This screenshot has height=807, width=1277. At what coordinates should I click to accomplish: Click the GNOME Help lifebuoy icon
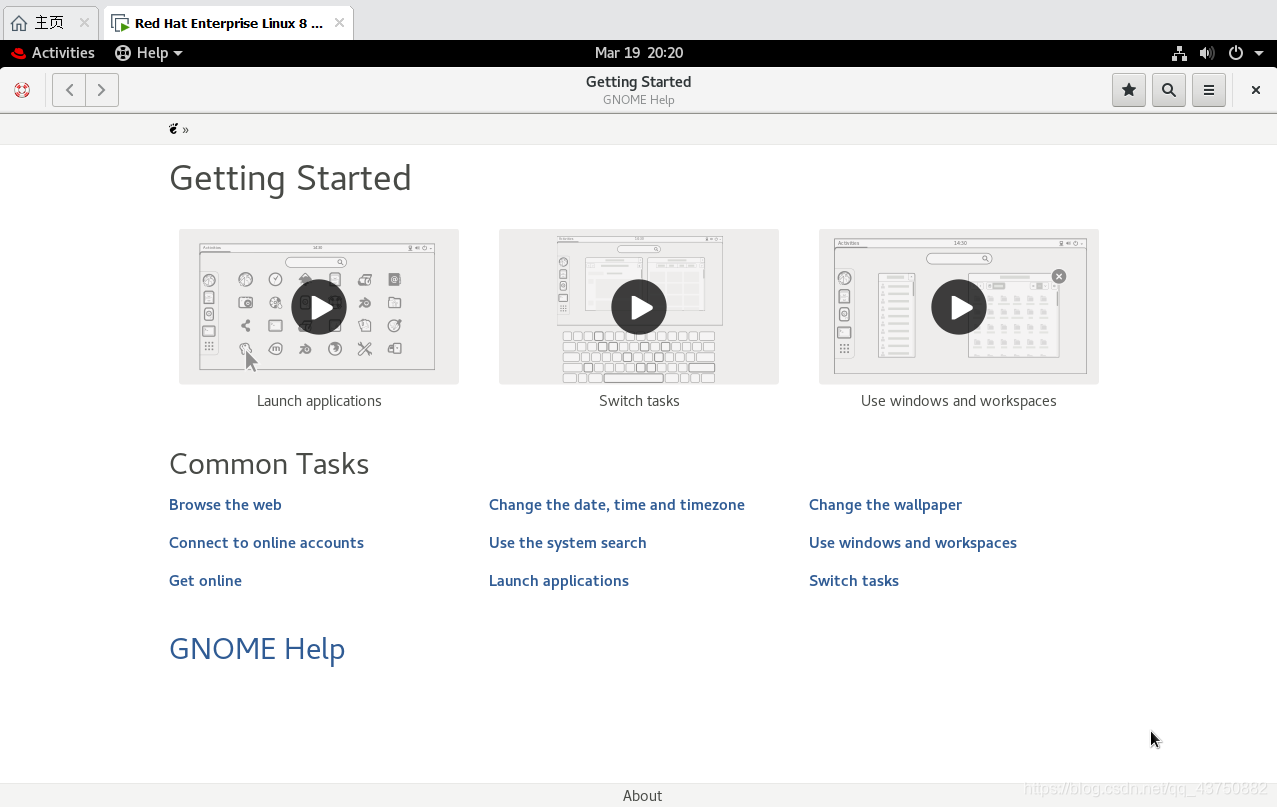(22, 90)
